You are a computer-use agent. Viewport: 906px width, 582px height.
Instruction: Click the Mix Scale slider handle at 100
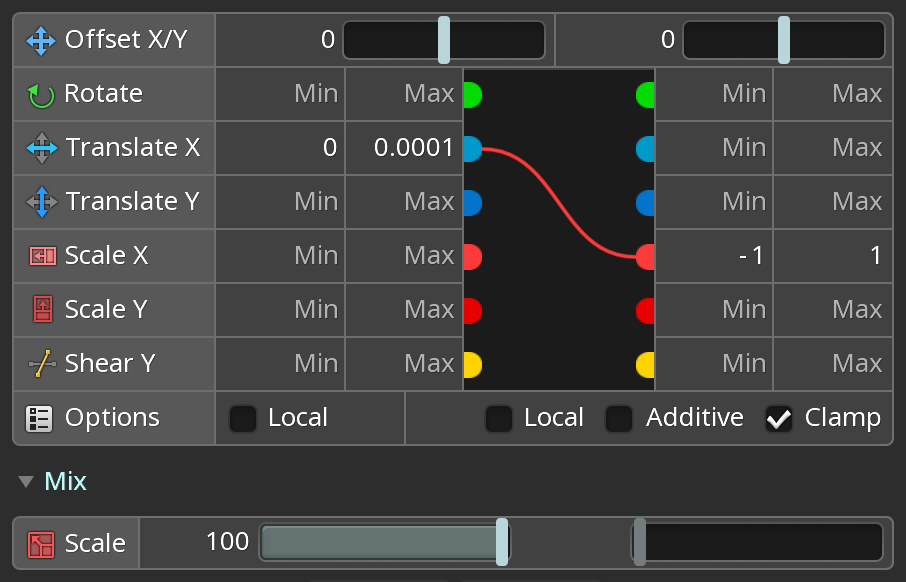pyautogui.click(x=502, y=542)
